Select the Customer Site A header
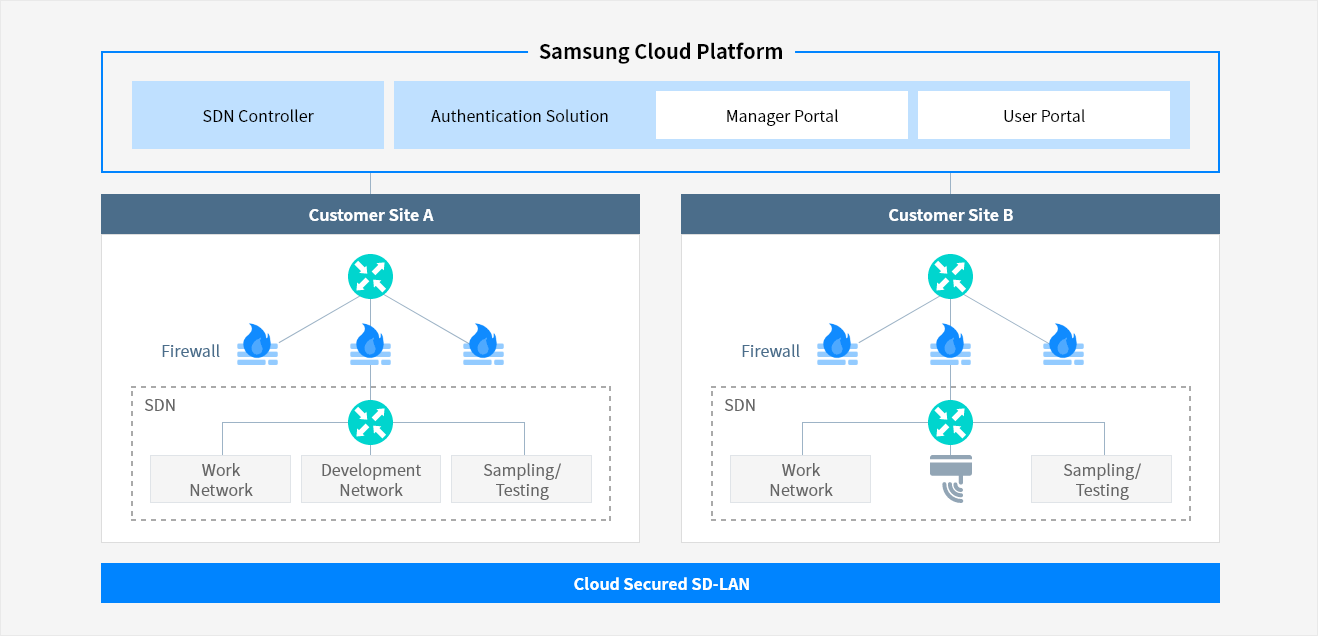 coord(370,214)
